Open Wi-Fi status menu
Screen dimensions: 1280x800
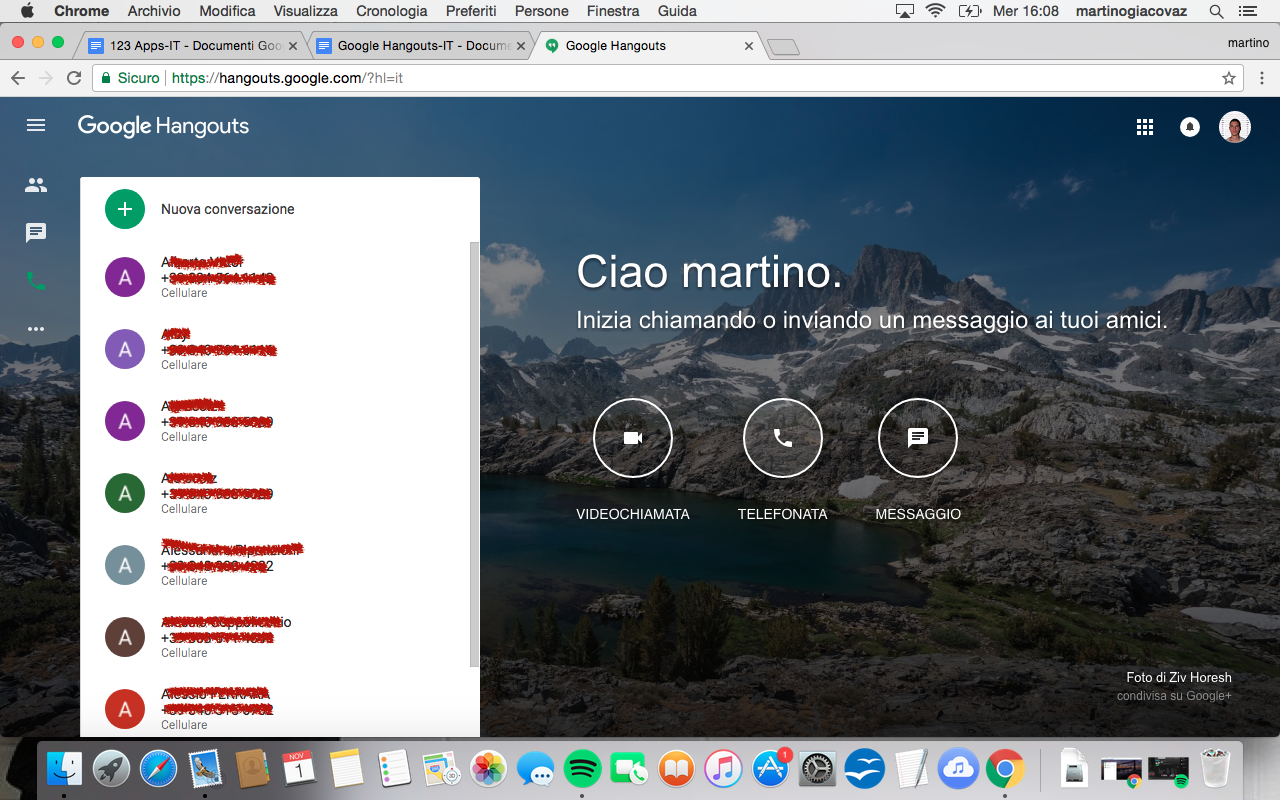click(936, 11)
